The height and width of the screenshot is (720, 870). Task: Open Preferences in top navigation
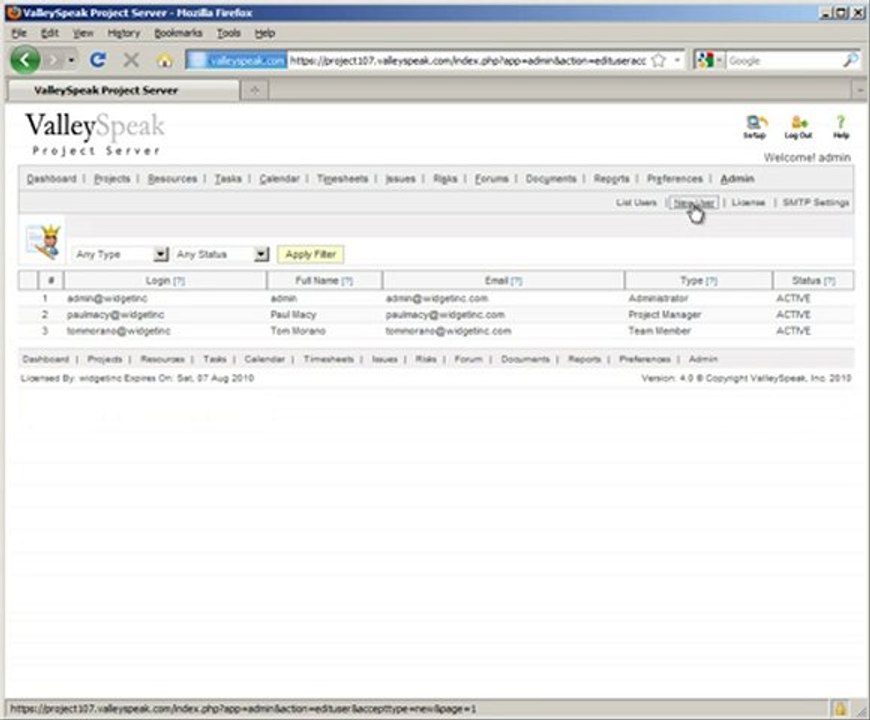click(x=675, y=179)
